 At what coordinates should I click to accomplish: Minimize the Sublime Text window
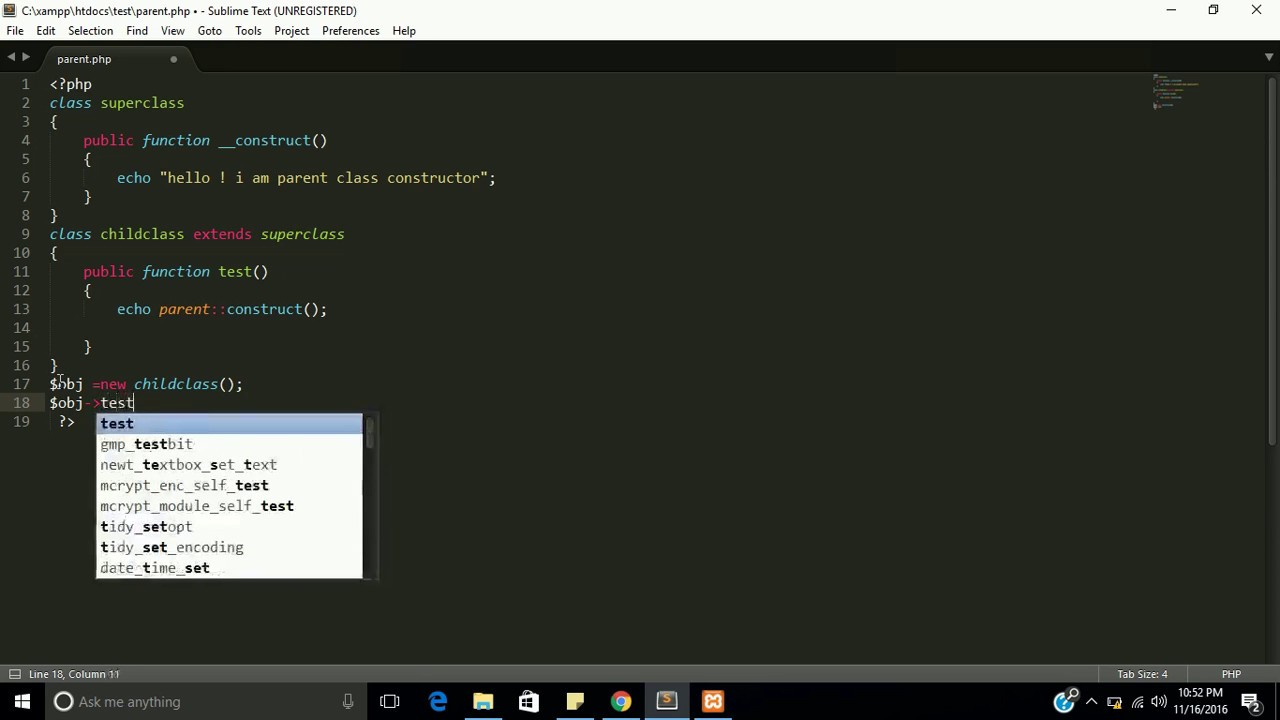[1170, 10]
